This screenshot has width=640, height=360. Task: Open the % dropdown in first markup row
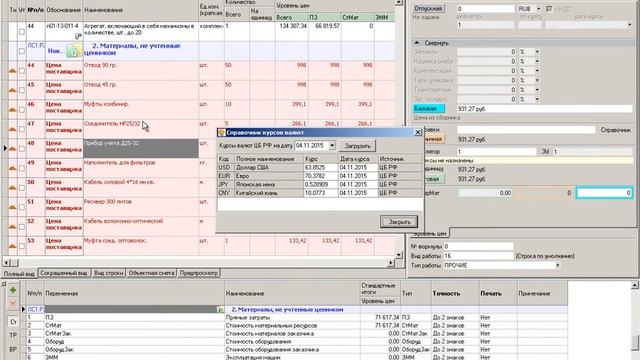537,52
